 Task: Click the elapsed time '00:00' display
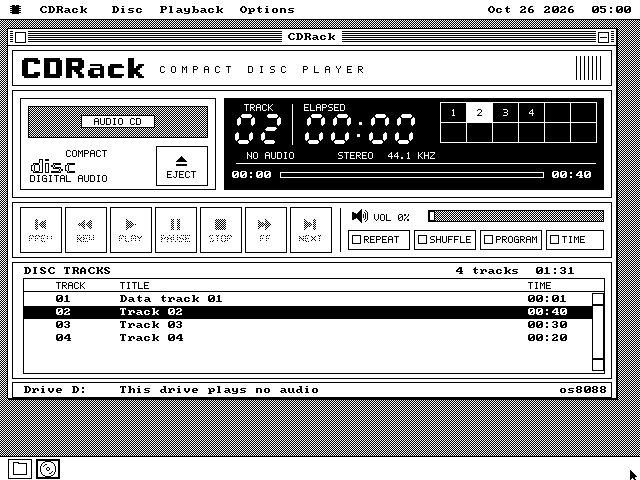coord(360,129)
